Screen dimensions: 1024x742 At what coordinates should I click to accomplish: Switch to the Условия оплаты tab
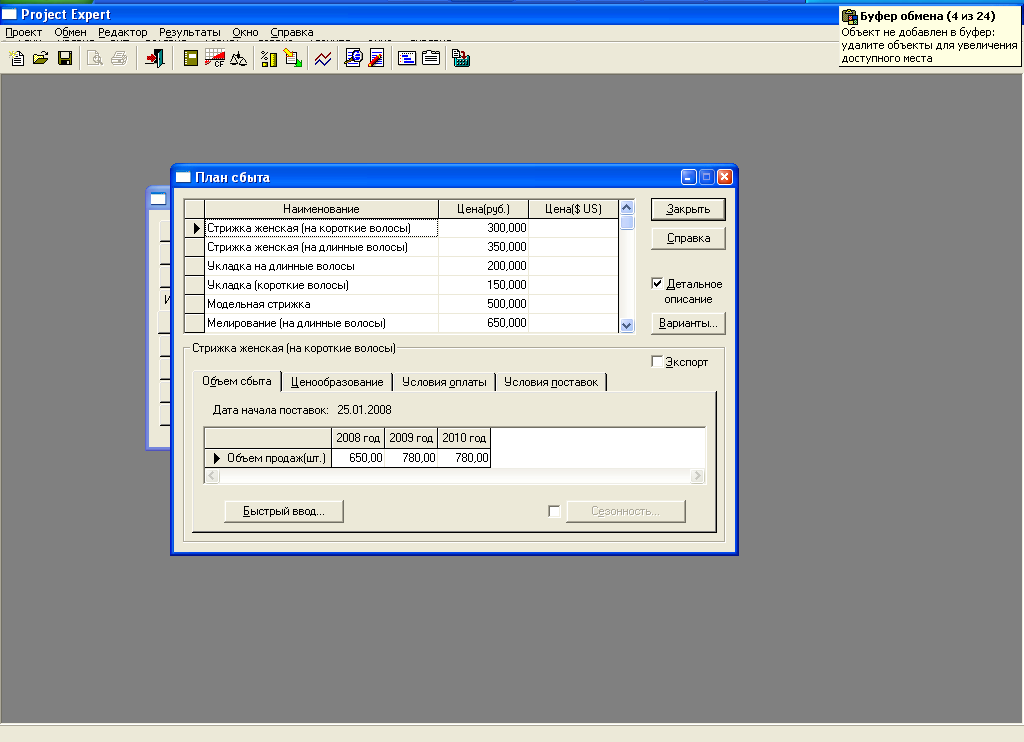[444, 382]
